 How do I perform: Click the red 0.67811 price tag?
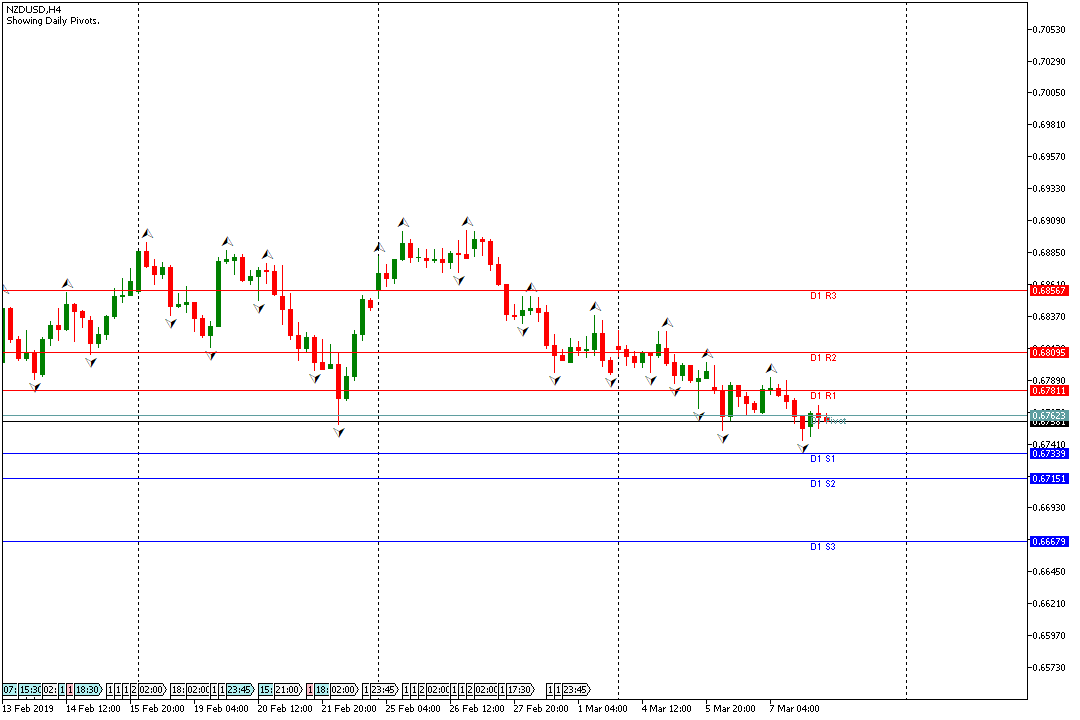[x=1049, y=391]
